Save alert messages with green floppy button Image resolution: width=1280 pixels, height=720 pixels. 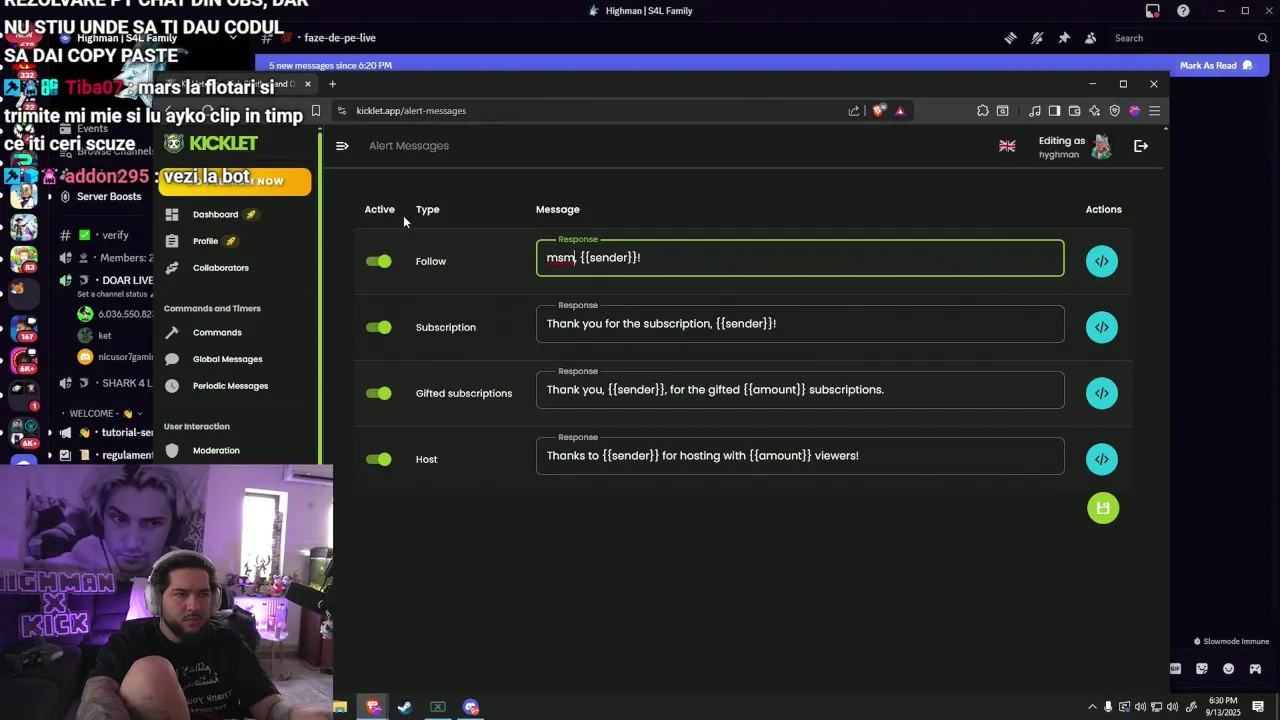point(1103,508)
